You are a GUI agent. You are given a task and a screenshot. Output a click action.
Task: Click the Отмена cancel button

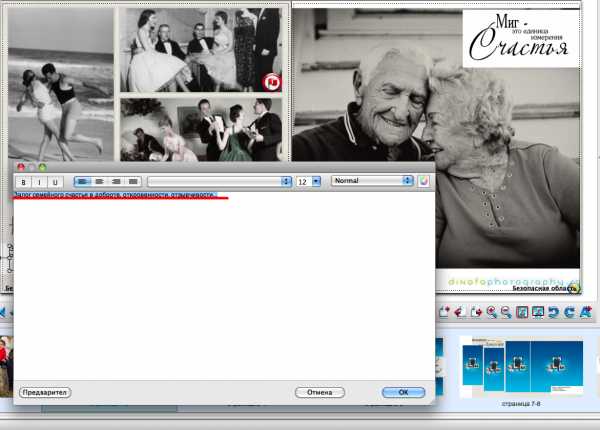(x=320, y=393)
